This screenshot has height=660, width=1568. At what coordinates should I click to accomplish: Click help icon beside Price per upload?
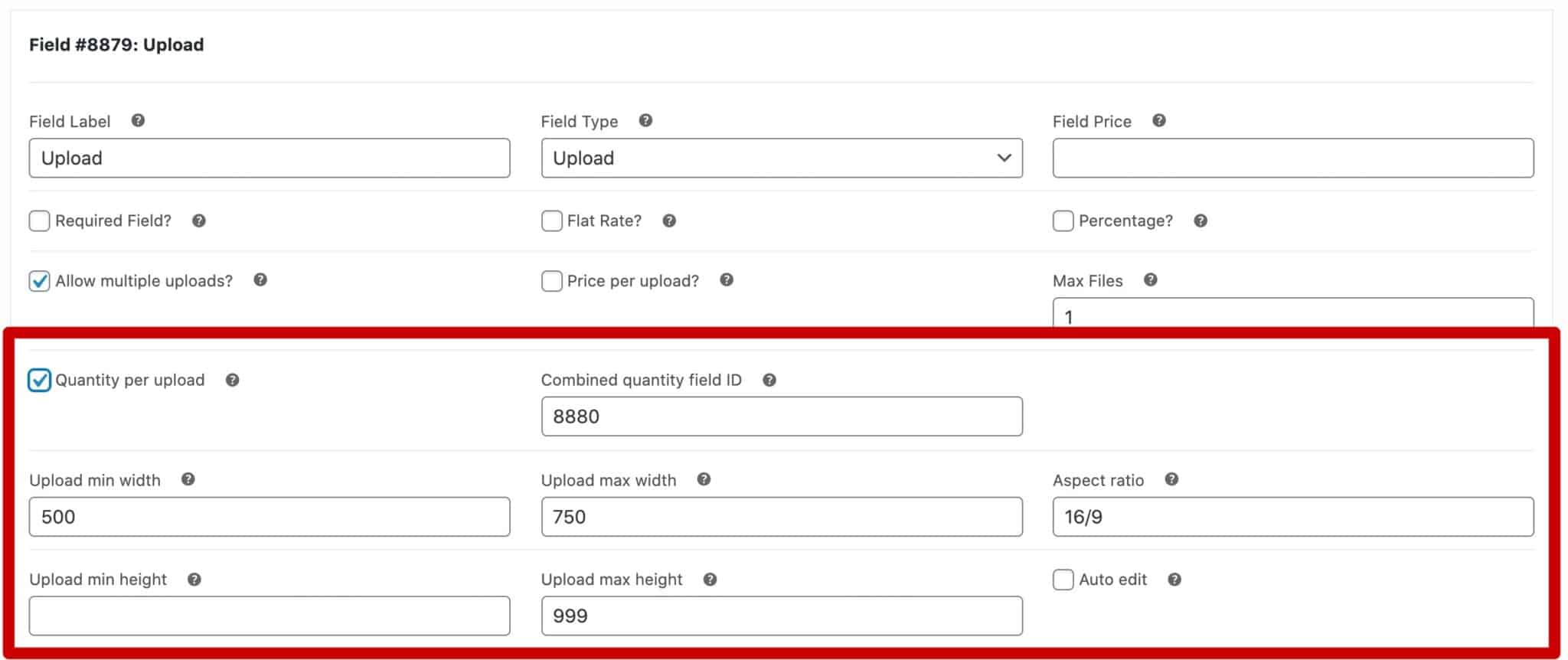[727, 280]
